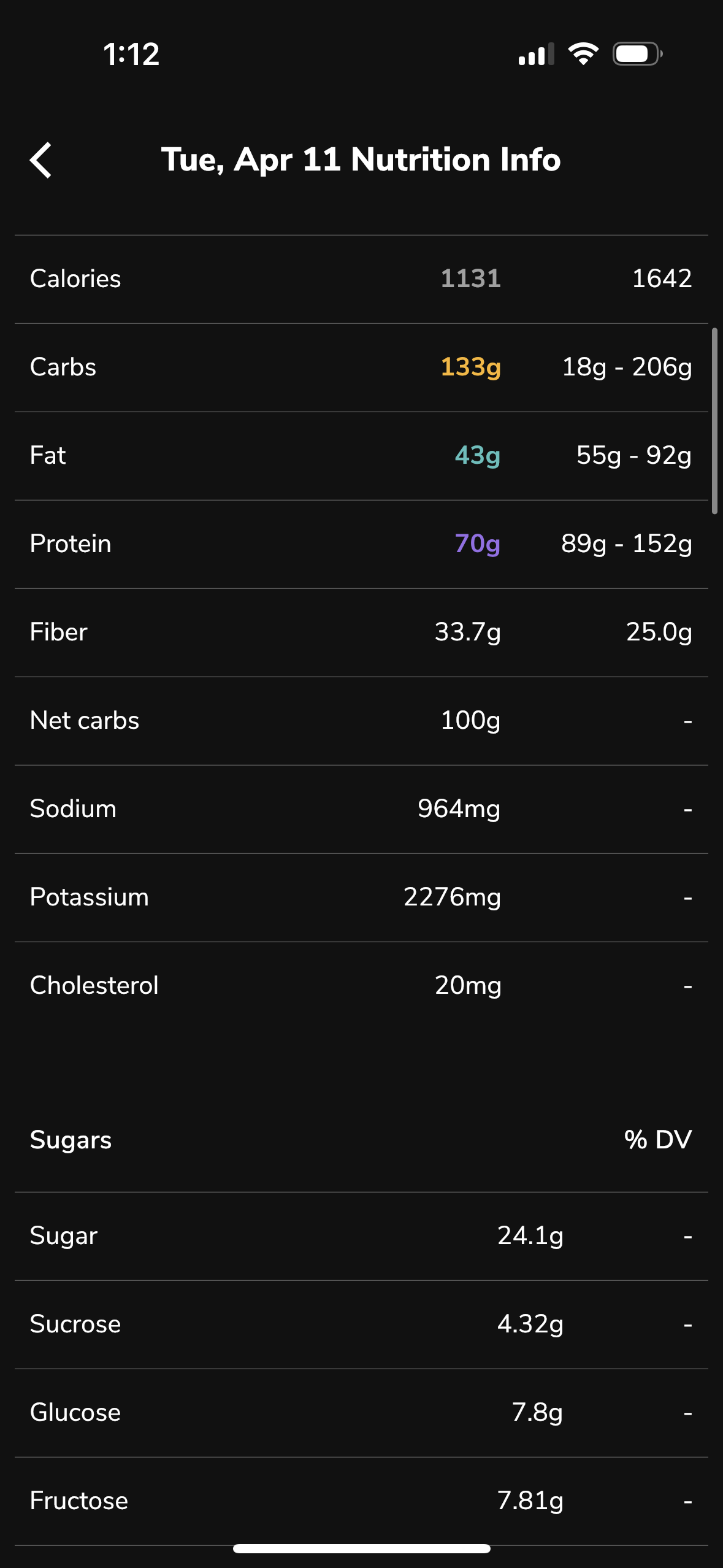The height and width of the screenshot is (1568, 723).
Task: Tap the purple 70g protein value
Action: coord(477,544)
